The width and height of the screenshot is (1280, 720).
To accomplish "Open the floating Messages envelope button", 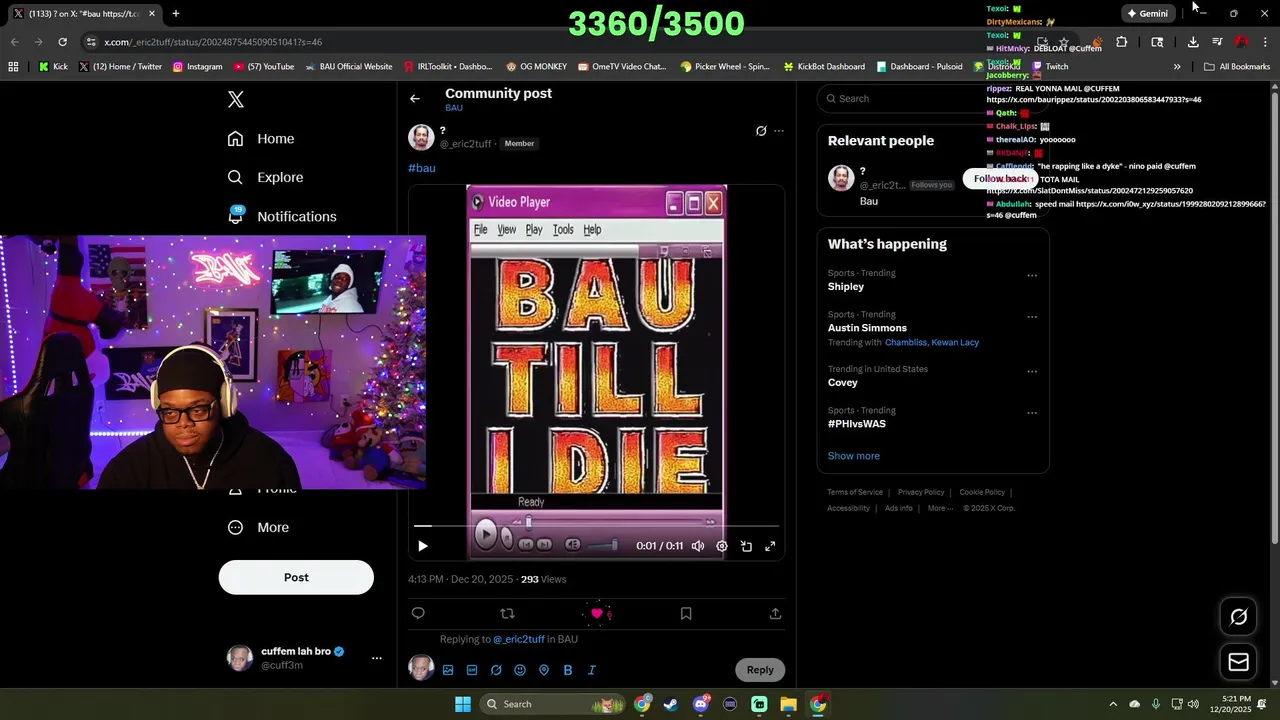I will pos(1239,662).
